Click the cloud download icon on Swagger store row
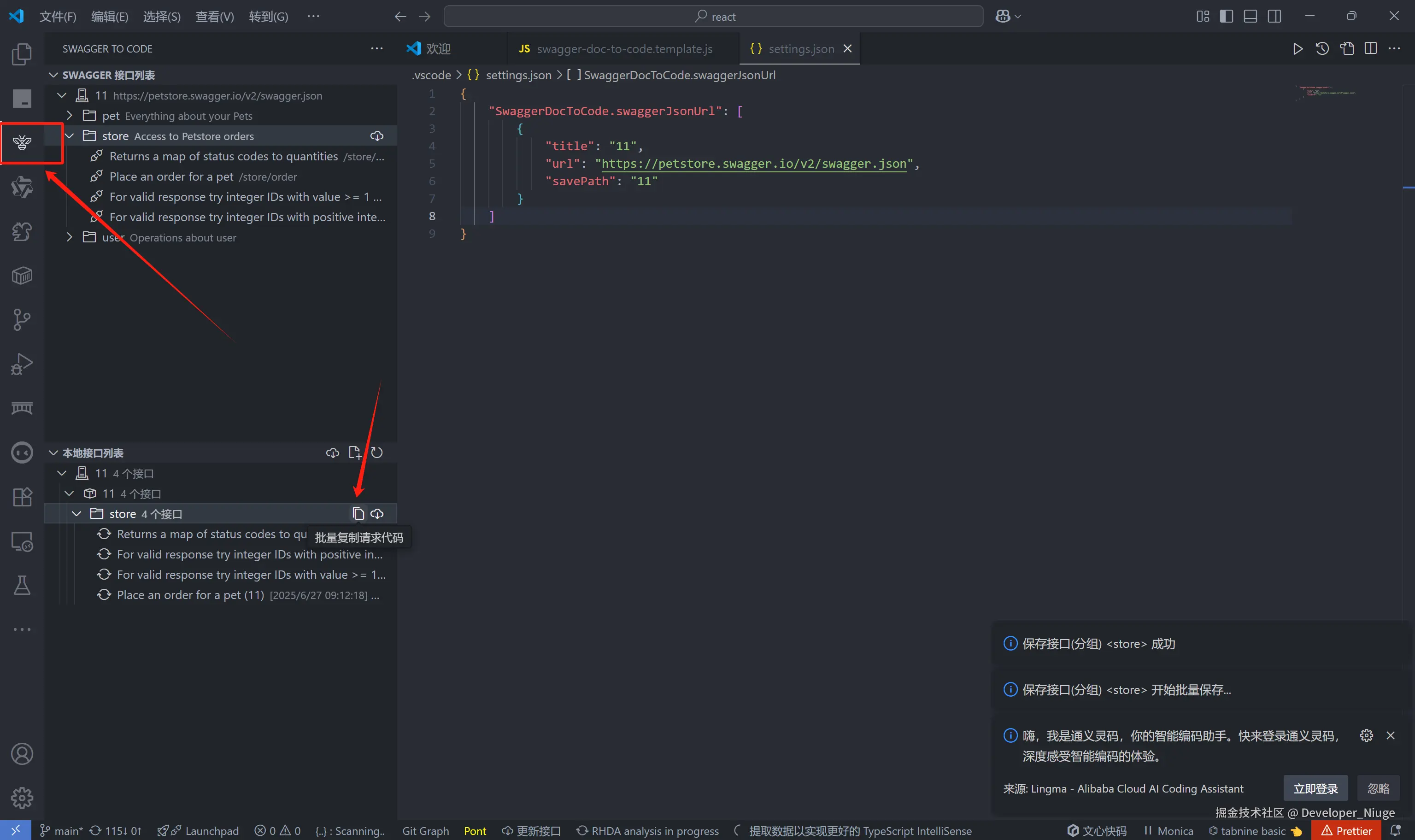The height and width of the screenshot is (840, 1415). tap(377, 136)
